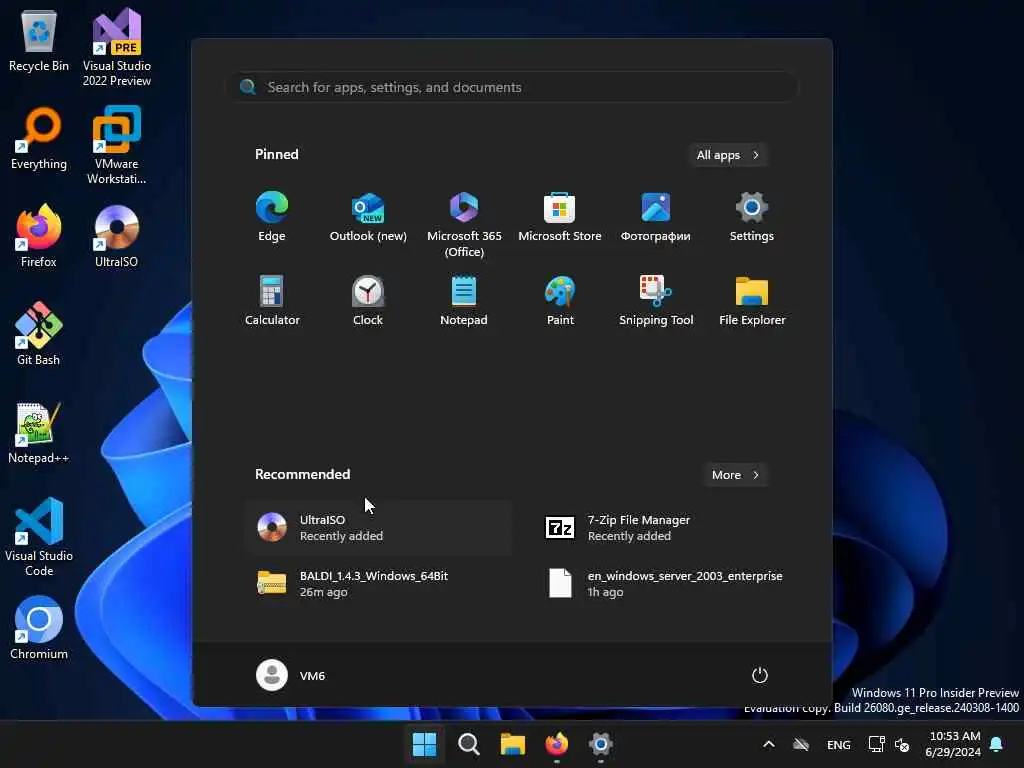Open the Clock app
Image resolution: width=1024 pixels, height=768 pixels.
pyautogui.click(x=368, y=301)
